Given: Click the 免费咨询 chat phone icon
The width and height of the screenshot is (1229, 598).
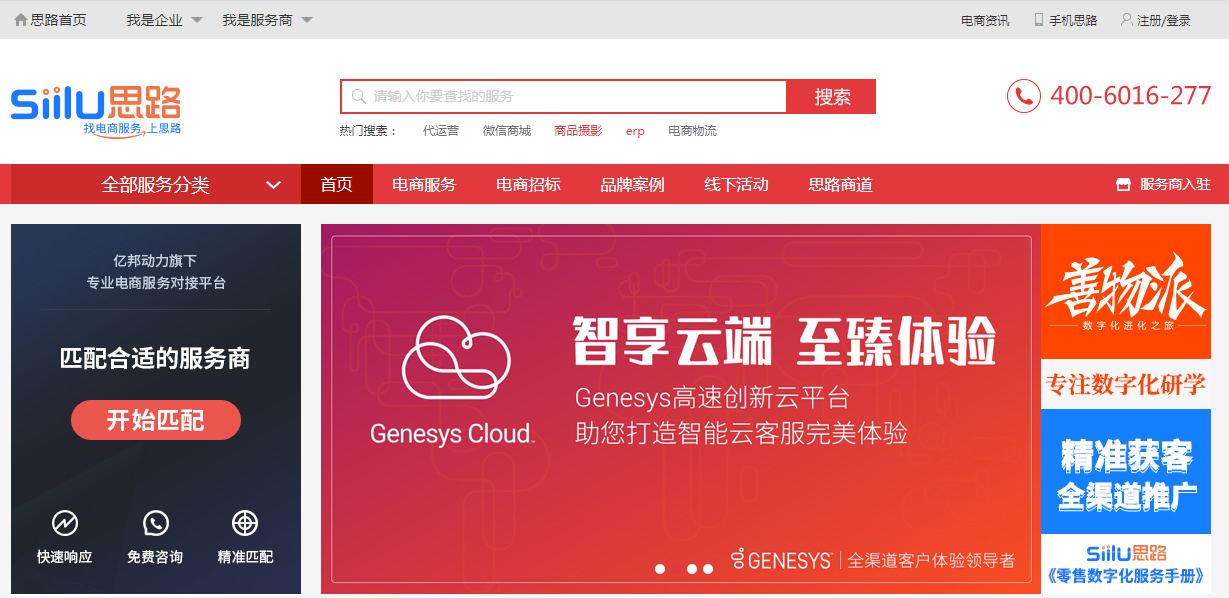Looking at the screenshot, I should point(155,523).
